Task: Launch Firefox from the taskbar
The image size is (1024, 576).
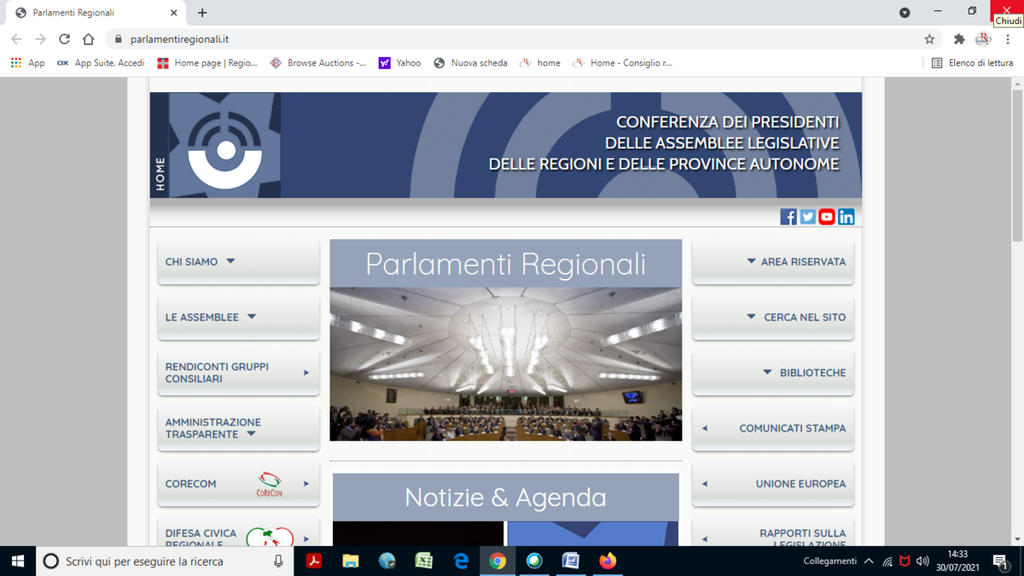Action: coord(608,561)
